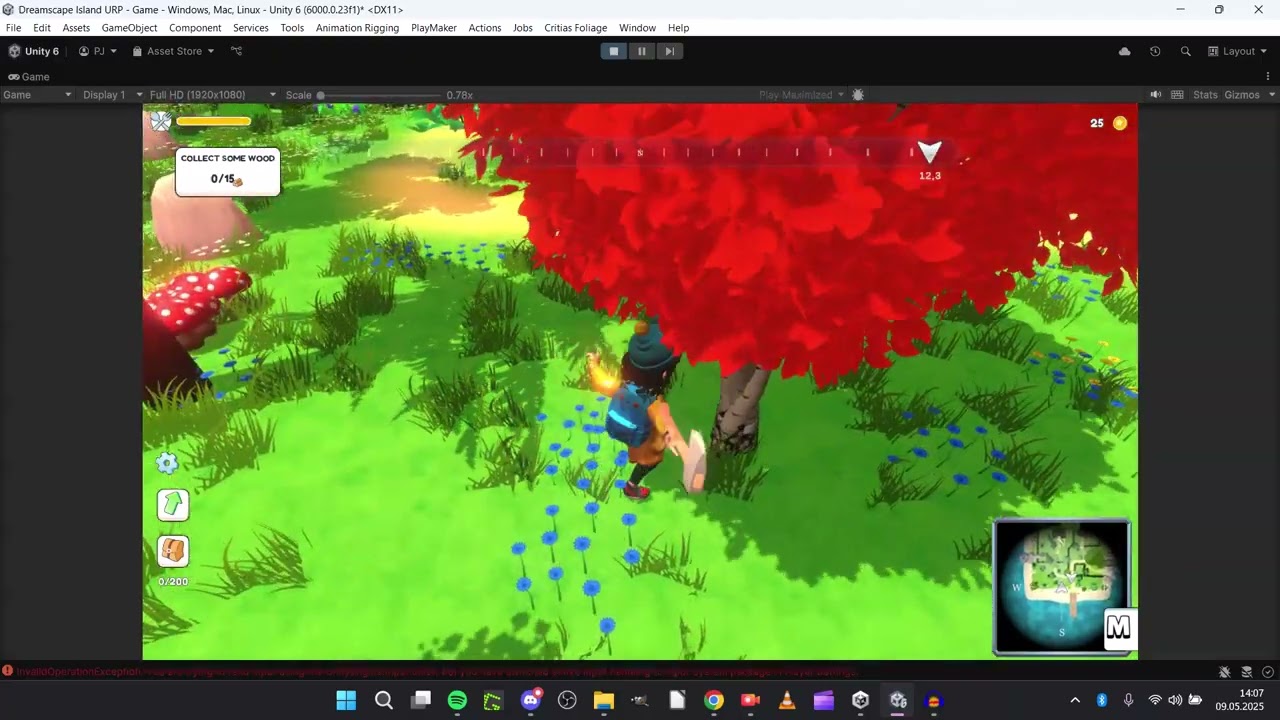Open the undo history icon

(x=1155, y=51)
